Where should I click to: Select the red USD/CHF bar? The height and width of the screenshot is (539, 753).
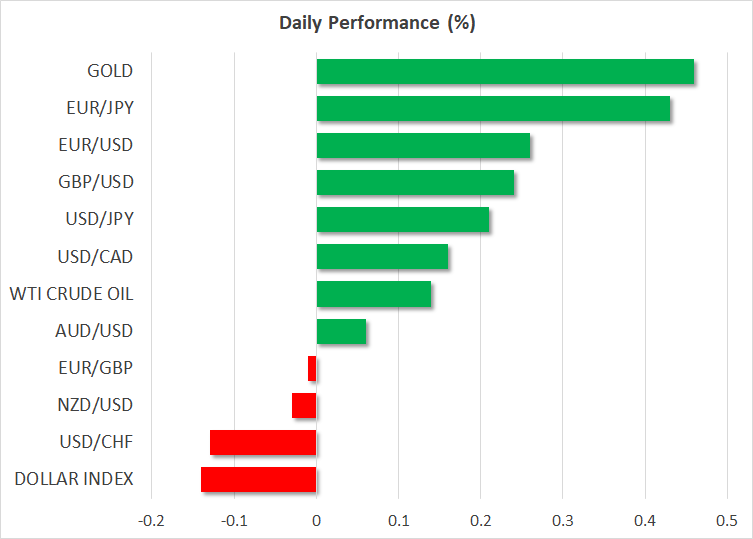tap(263, 442)
